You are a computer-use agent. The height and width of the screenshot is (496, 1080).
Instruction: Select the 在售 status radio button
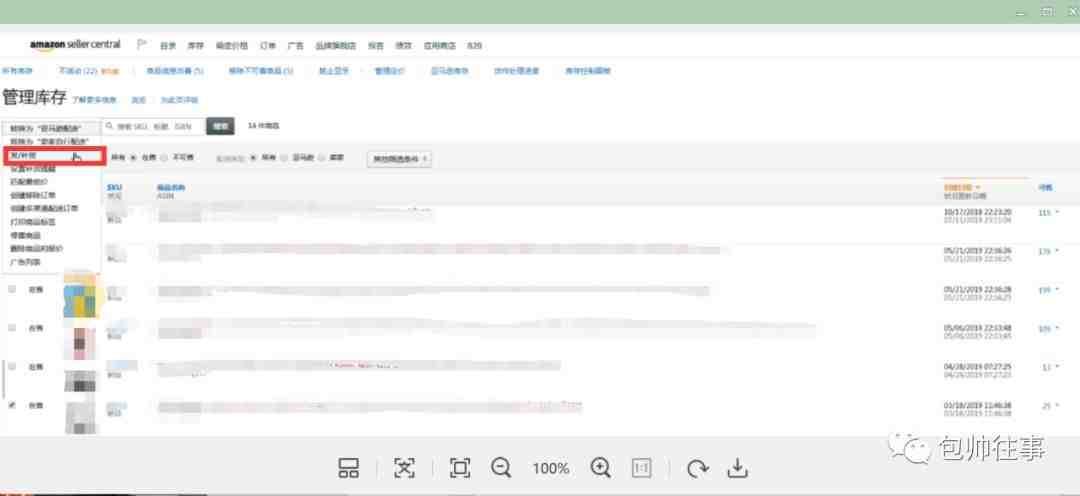134,158
